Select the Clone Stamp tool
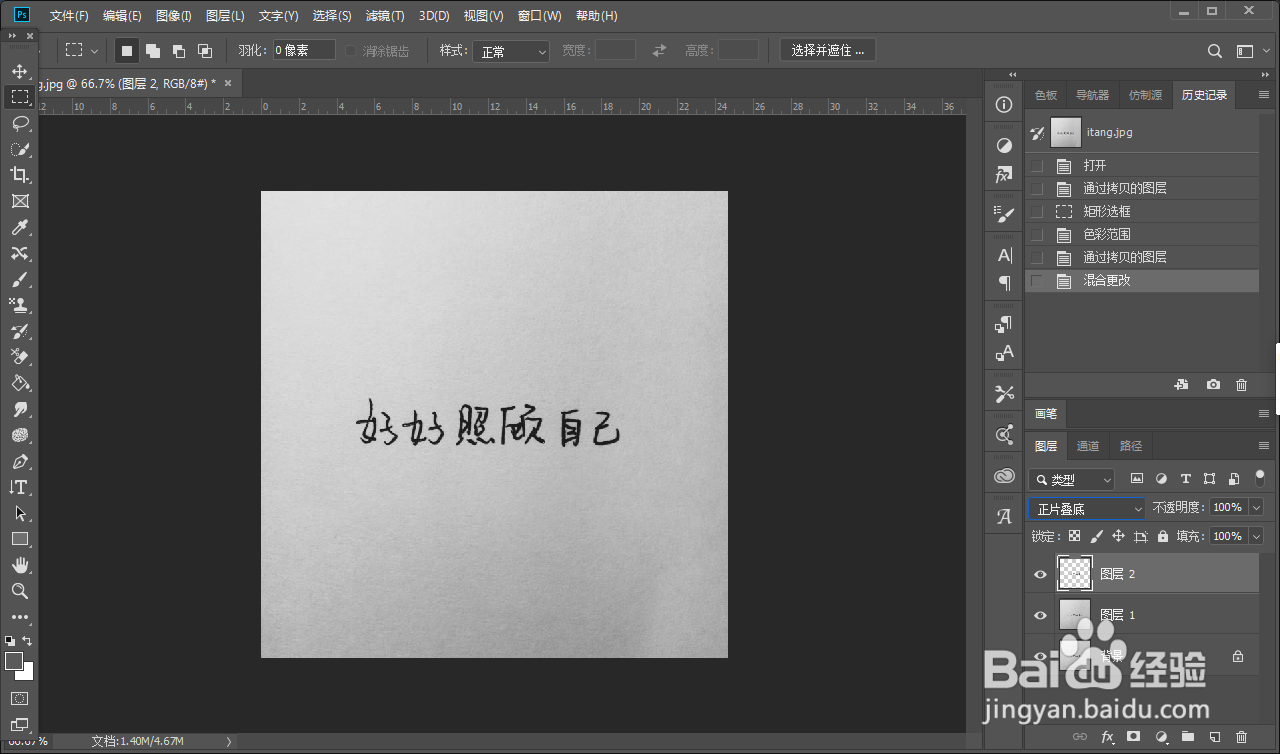1280x754 pixels. tap(19, 305)
